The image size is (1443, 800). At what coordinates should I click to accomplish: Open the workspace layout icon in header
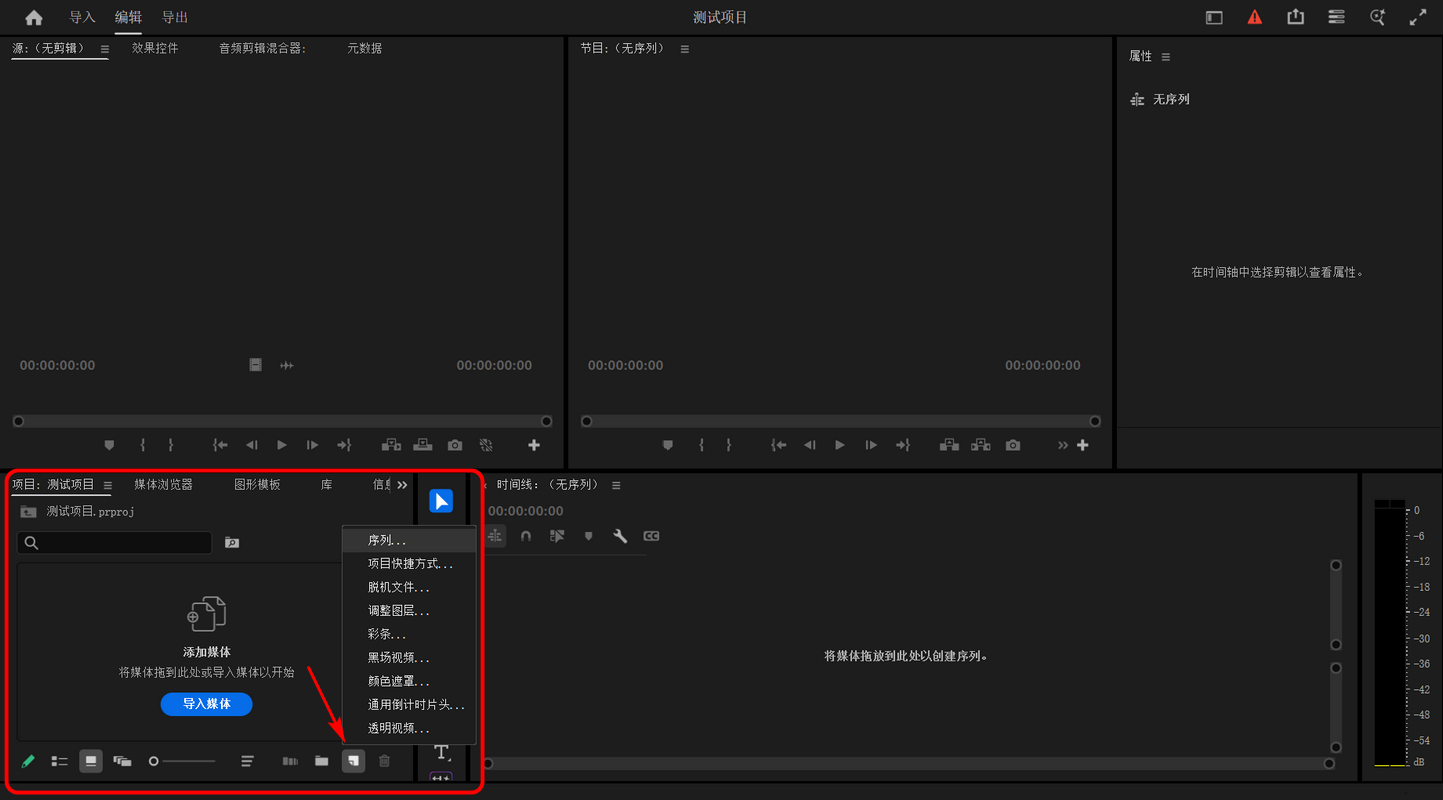(x=1214, y=17)
